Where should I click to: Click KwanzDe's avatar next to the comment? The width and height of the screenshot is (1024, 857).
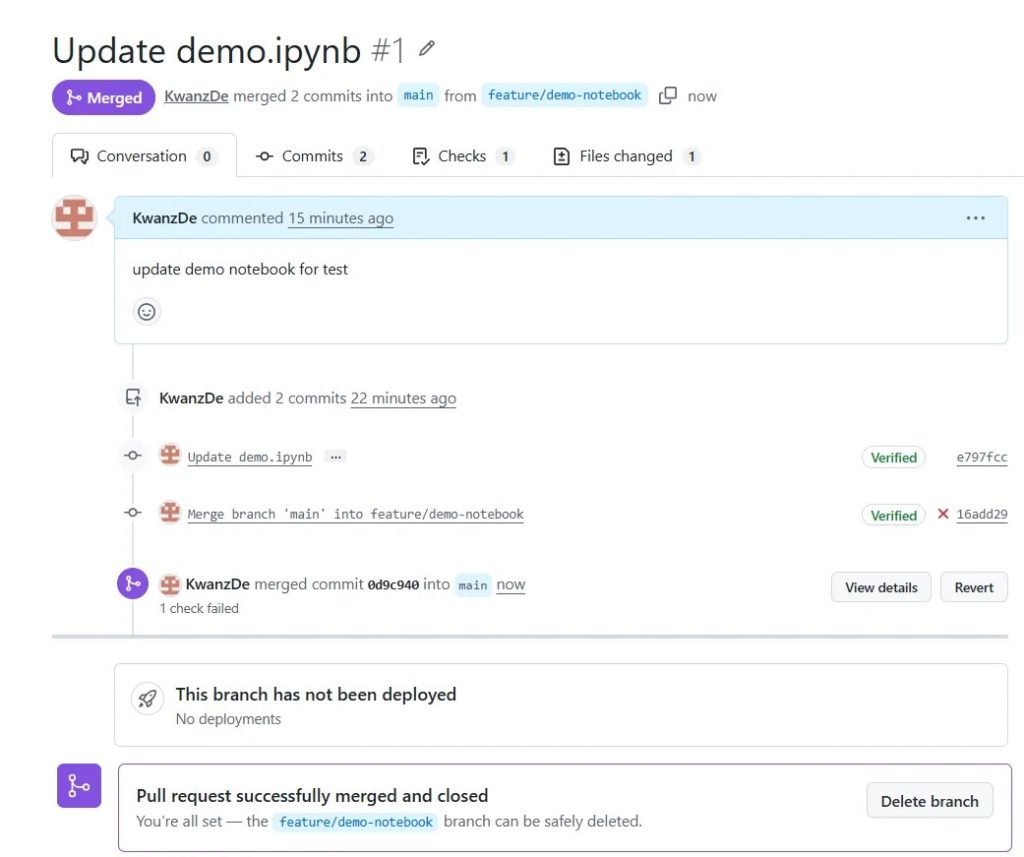pos(74,218)
